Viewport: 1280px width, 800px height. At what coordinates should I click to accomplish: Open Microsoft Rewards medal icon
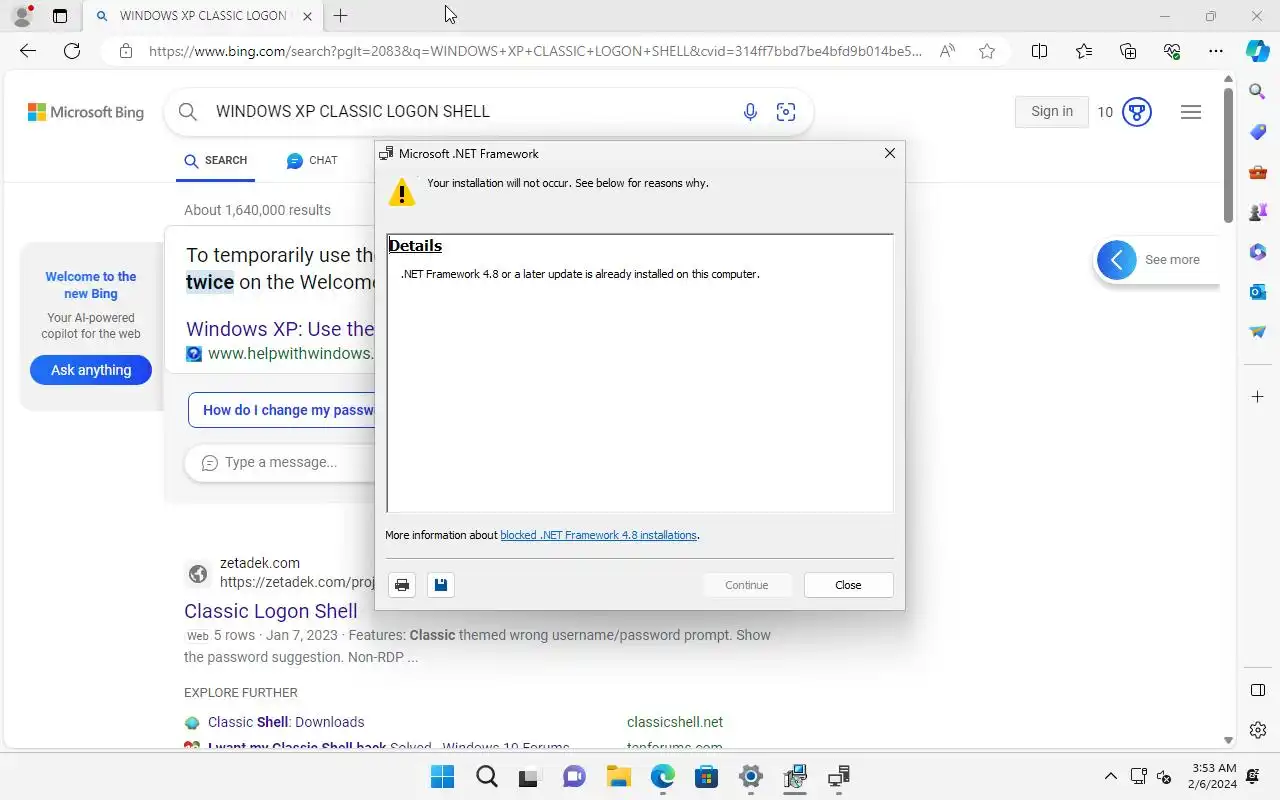pos(1137,112)
